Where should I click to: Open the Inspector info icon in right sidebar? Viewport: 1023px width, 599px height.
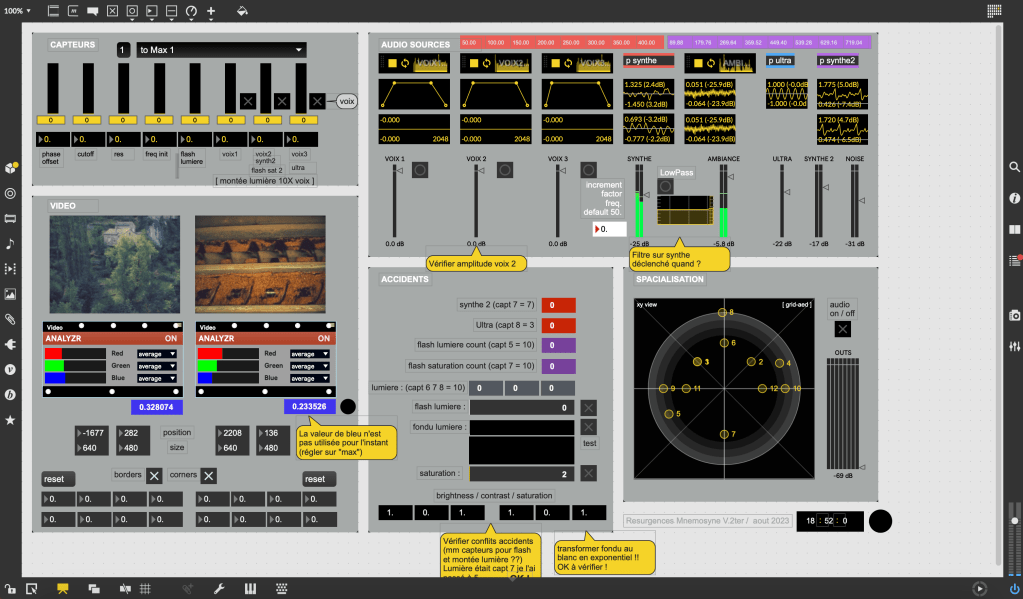pyautogui.click(x=1014, y=198)
